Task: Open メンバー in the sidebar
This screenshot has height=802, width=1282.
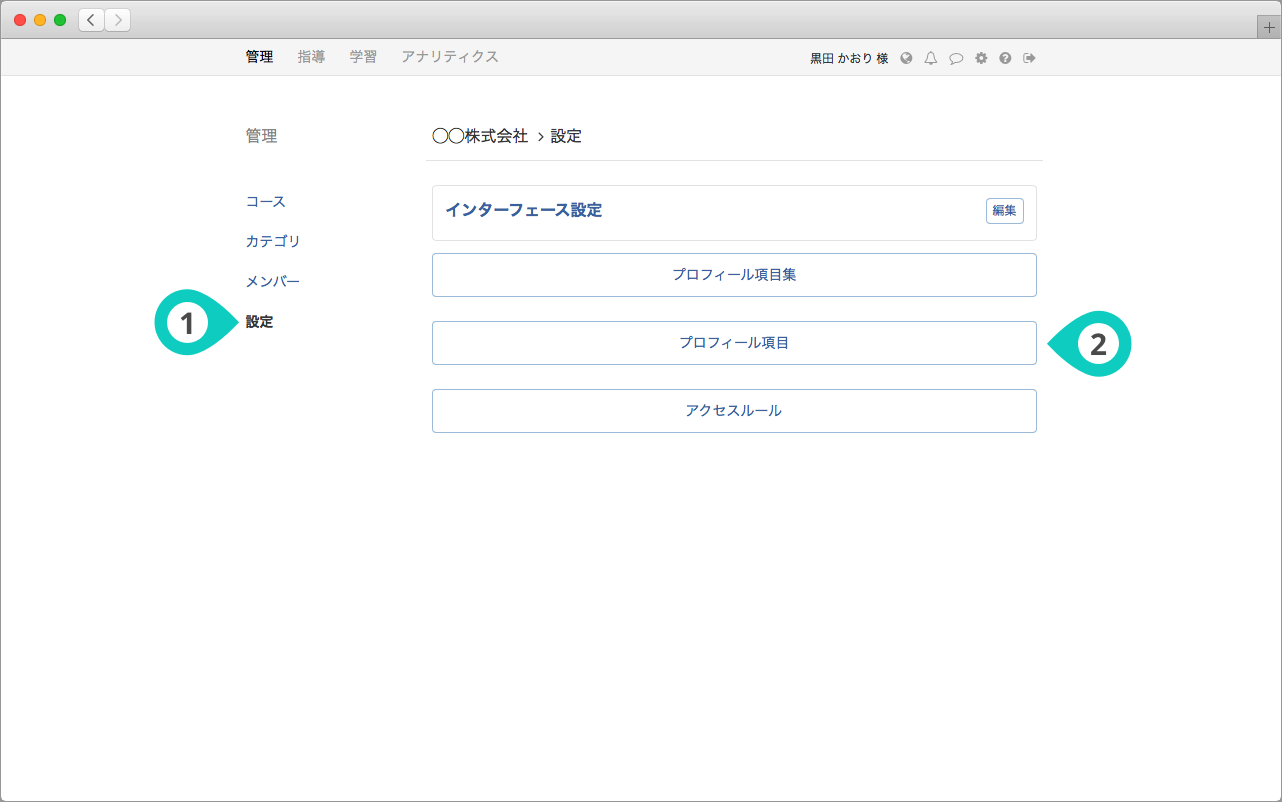Action: [273, 282]
